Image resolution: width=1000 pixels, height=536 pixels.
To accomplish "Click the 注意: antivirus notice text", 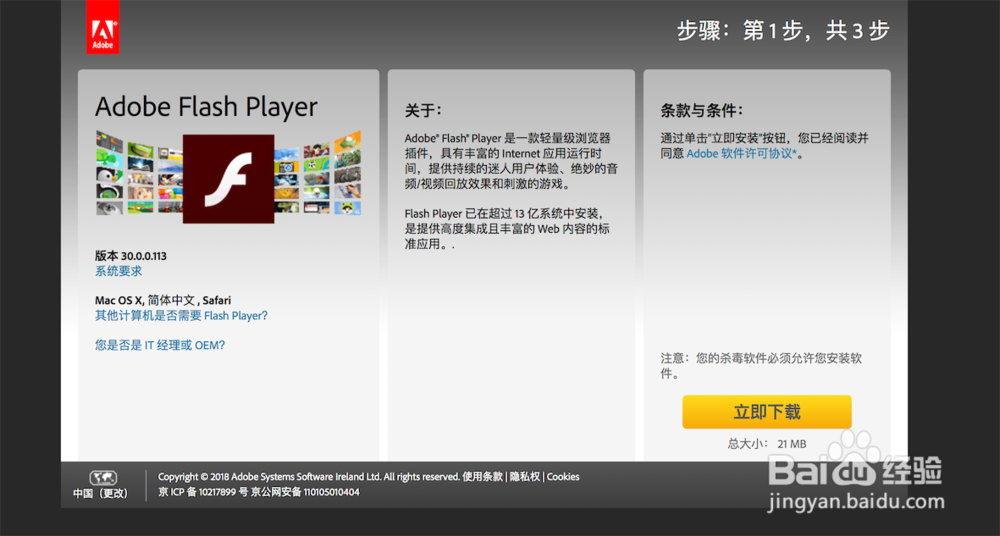I will click(761, 366).
